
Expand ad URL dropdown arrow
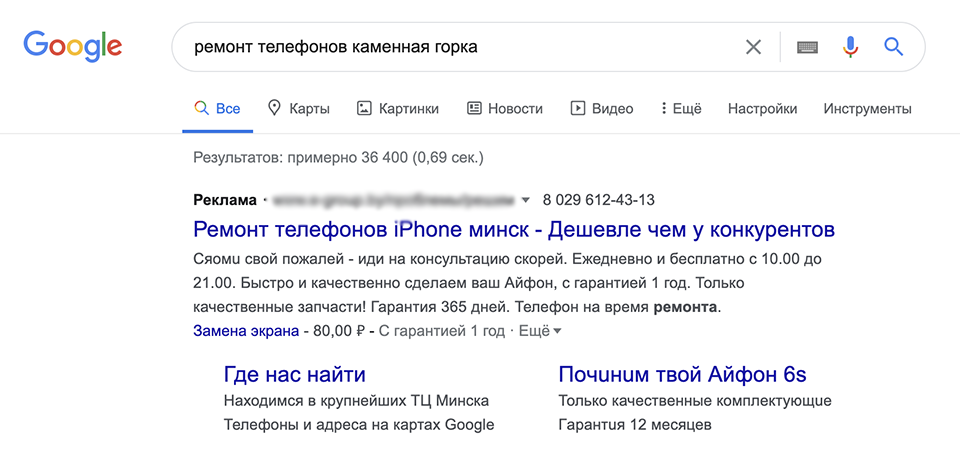tap(525, 200)
